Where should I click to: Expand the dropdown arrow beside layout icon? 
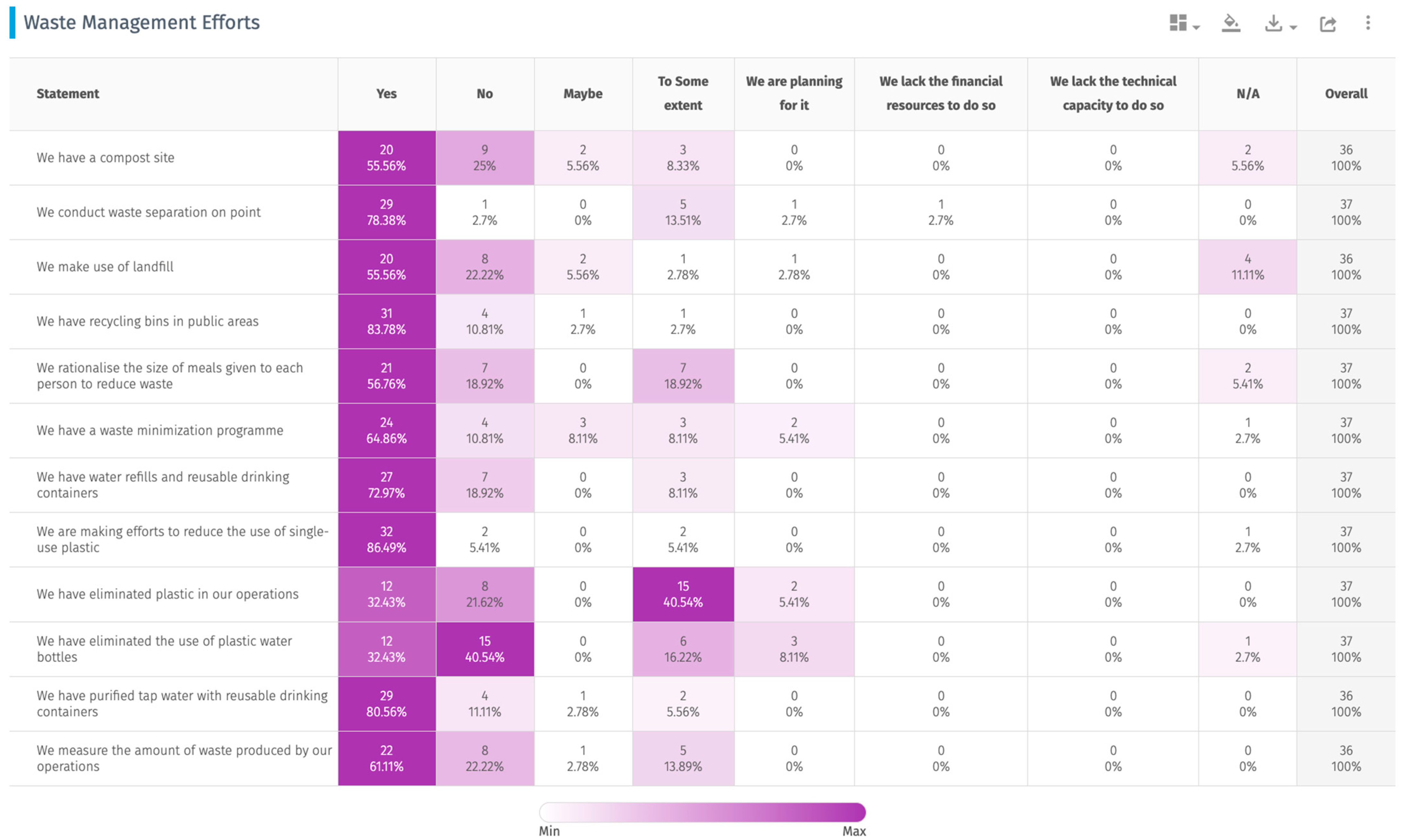(x=1196, y=27)
